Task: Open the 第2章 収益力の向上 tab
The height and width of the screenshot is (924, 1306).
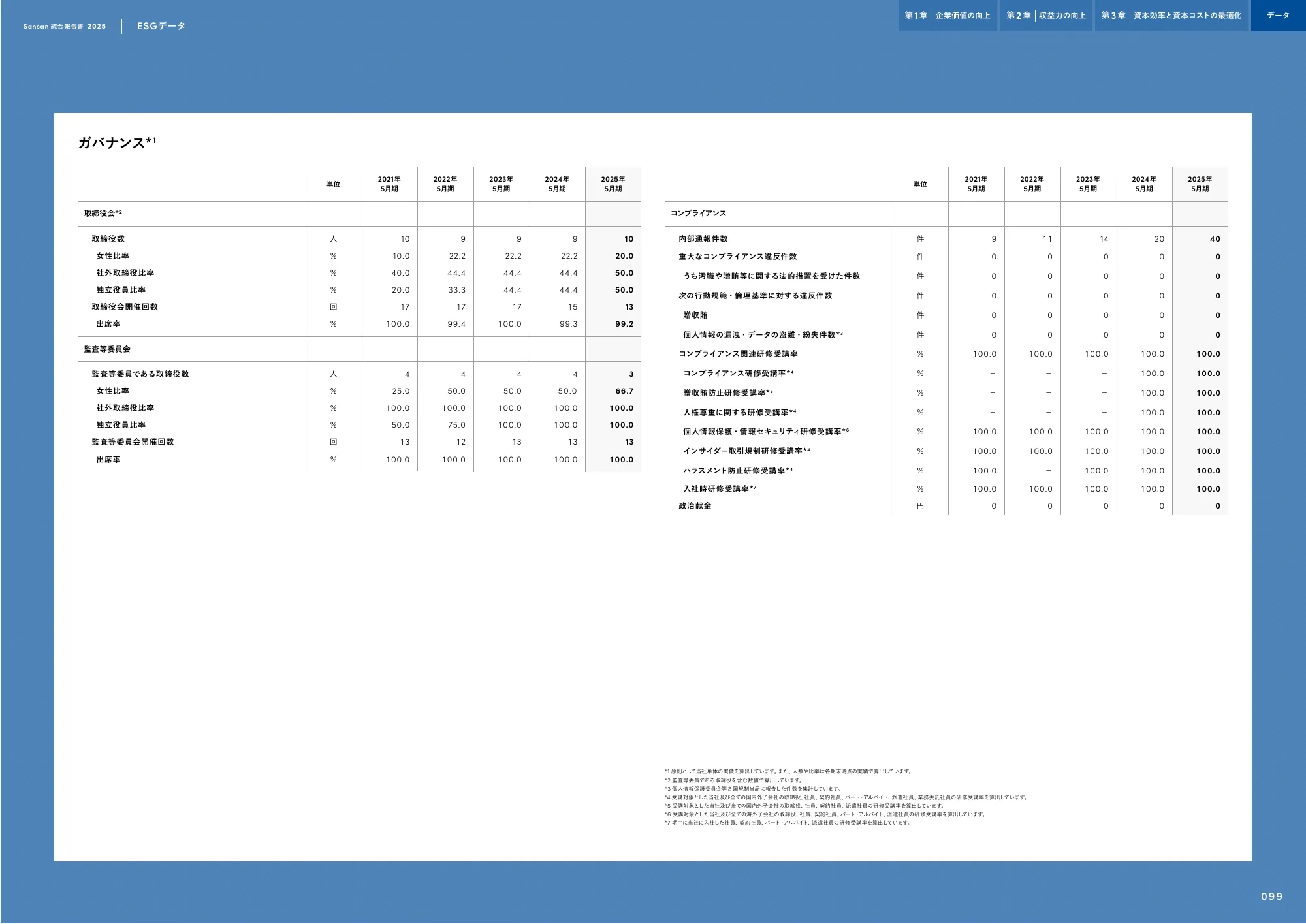Action: (x=1045, y=16)
